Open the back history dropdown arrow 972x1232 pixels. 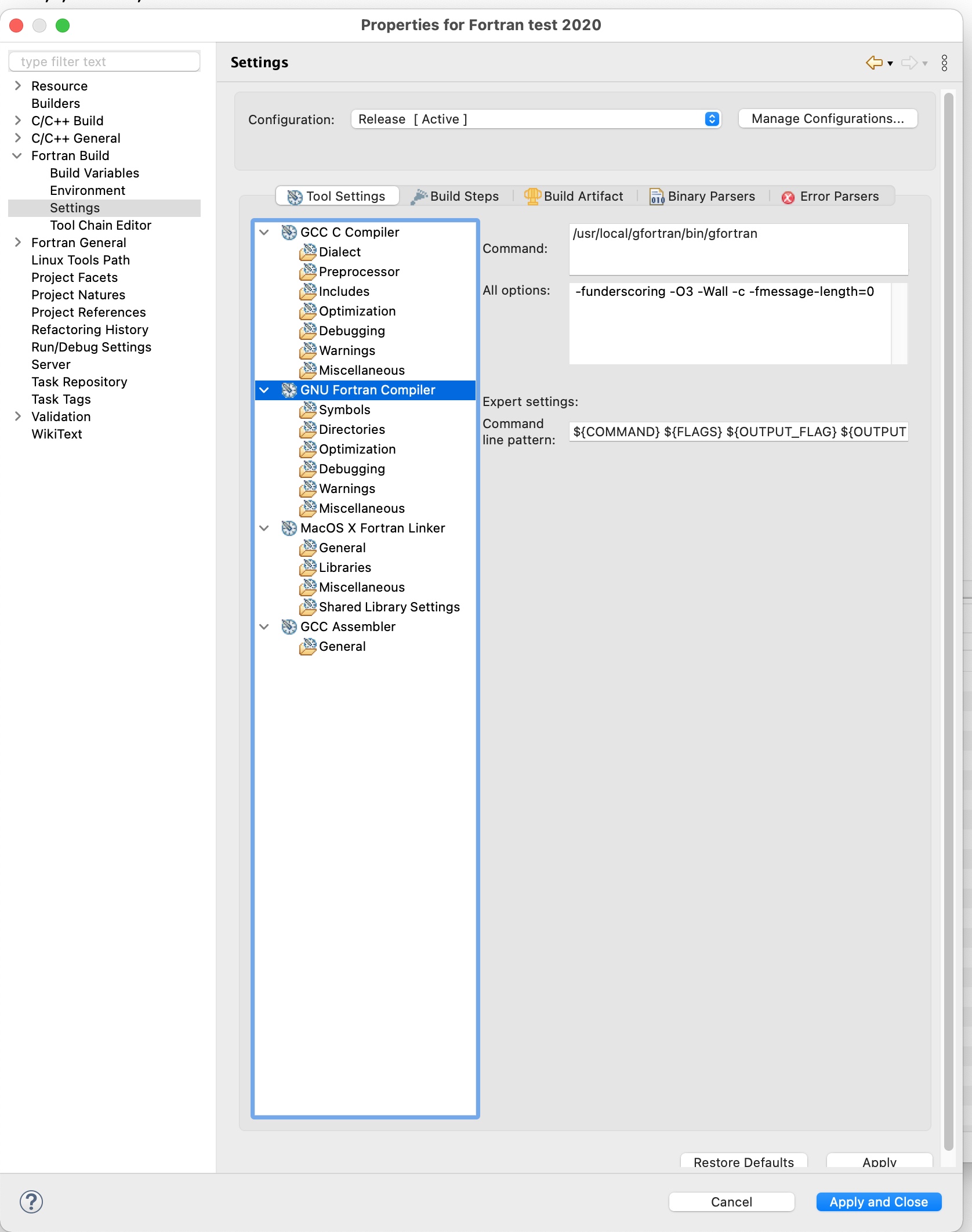(x=890, y=63)
